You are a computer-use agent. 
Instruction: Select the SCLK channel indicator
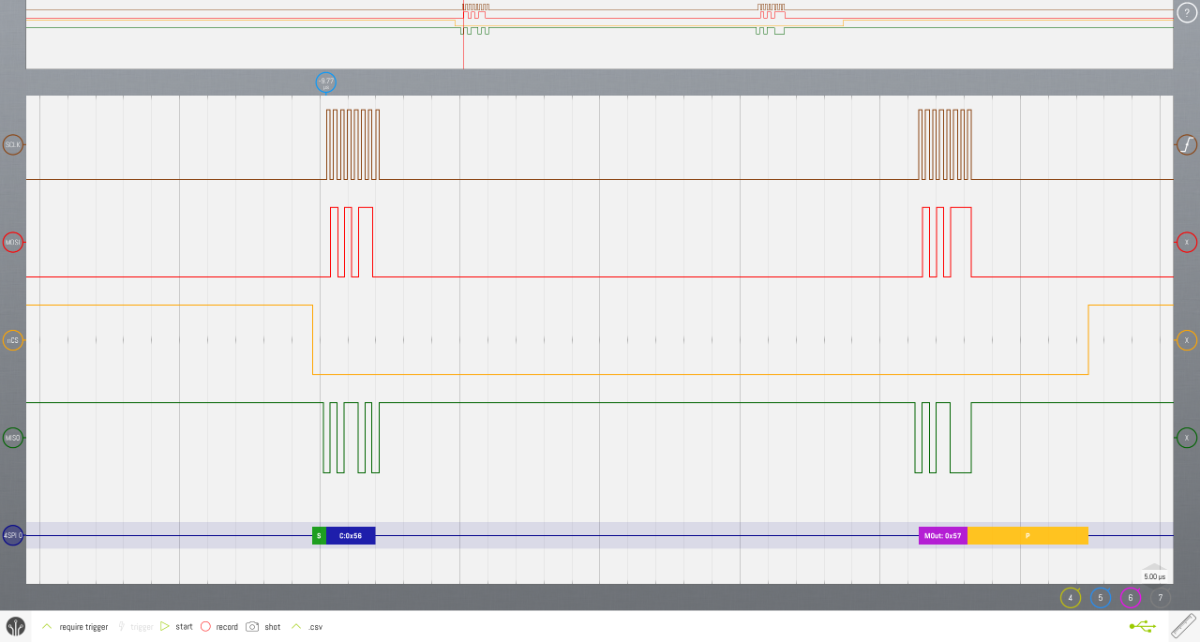(13, 145)
